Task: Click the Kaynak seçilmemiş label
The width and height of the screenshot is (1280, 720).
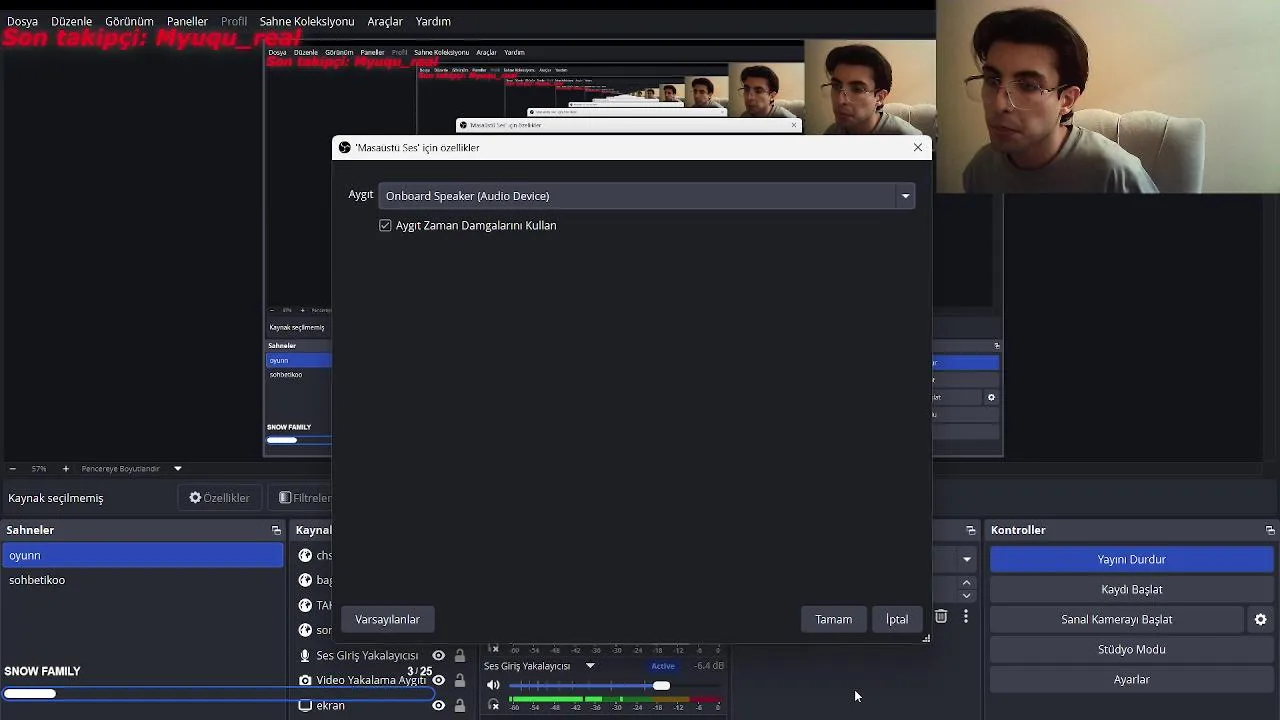Action: pos(56,498)
